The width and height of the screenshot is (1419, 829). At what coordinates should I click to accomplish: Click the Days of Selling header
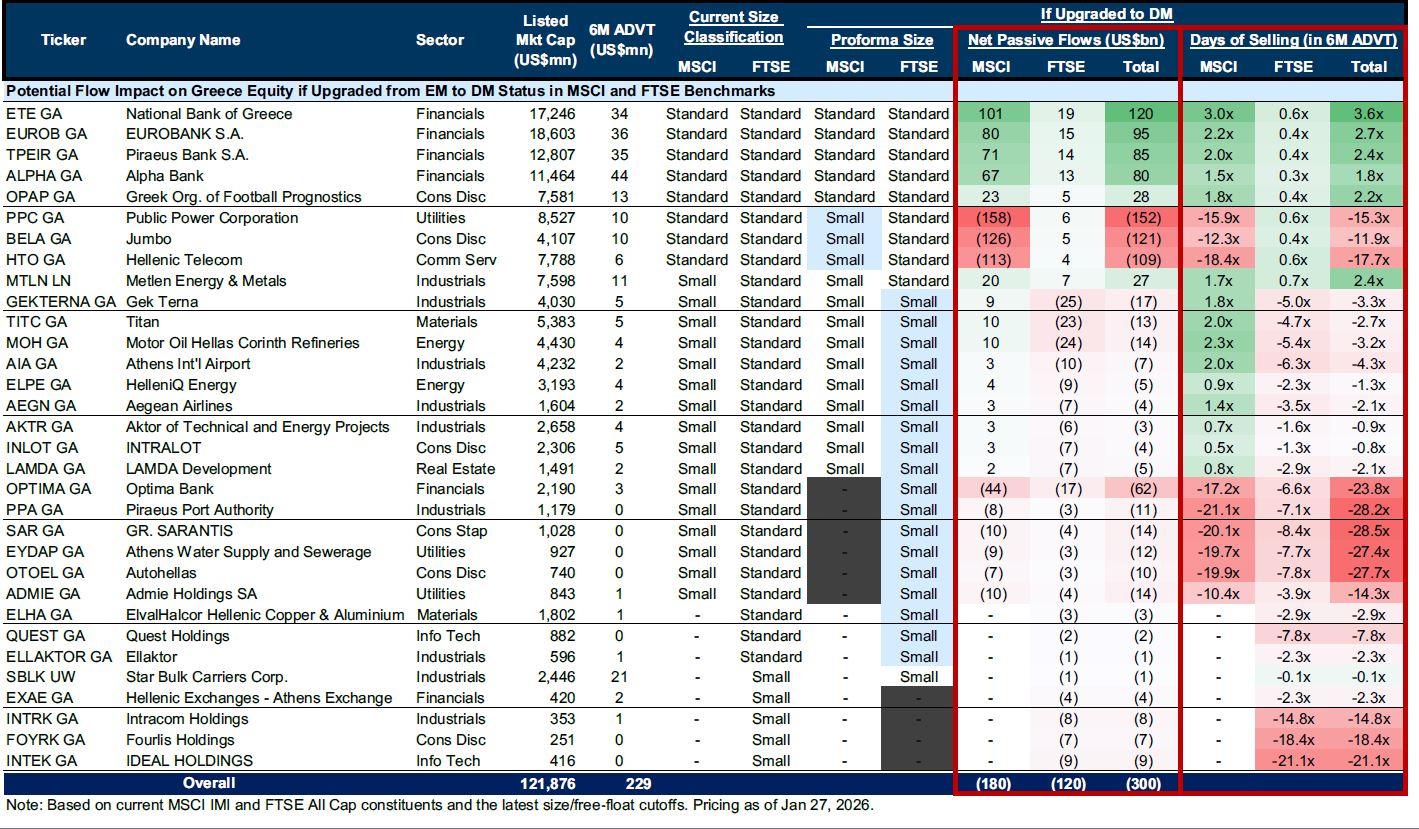[x=1292, y=40]
